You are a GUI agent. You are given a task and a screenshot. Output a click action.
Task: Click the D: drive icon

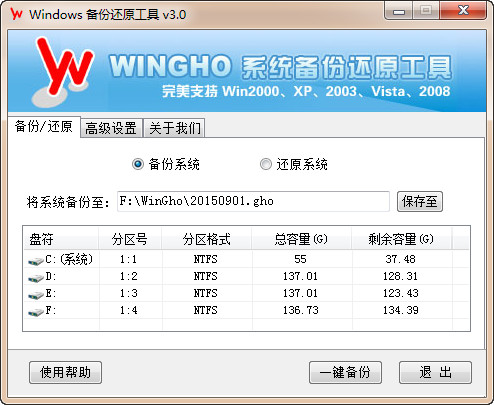point(36,278)
